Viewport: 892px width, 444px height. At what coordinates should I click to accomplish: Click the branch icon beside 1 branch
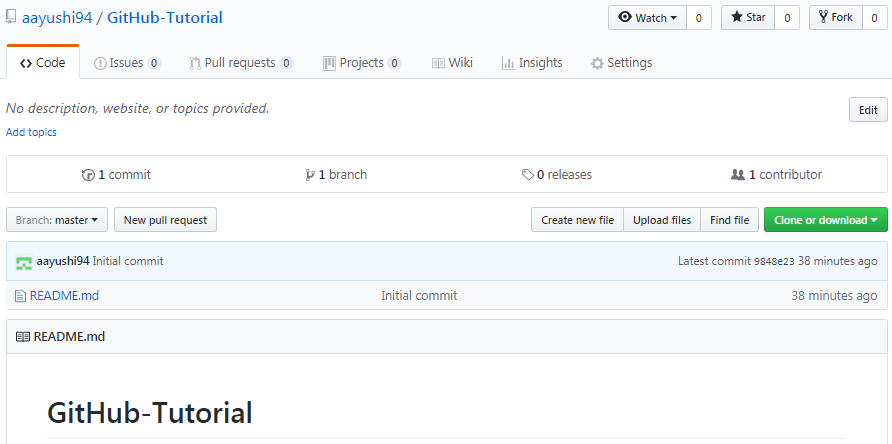[310, 175]
